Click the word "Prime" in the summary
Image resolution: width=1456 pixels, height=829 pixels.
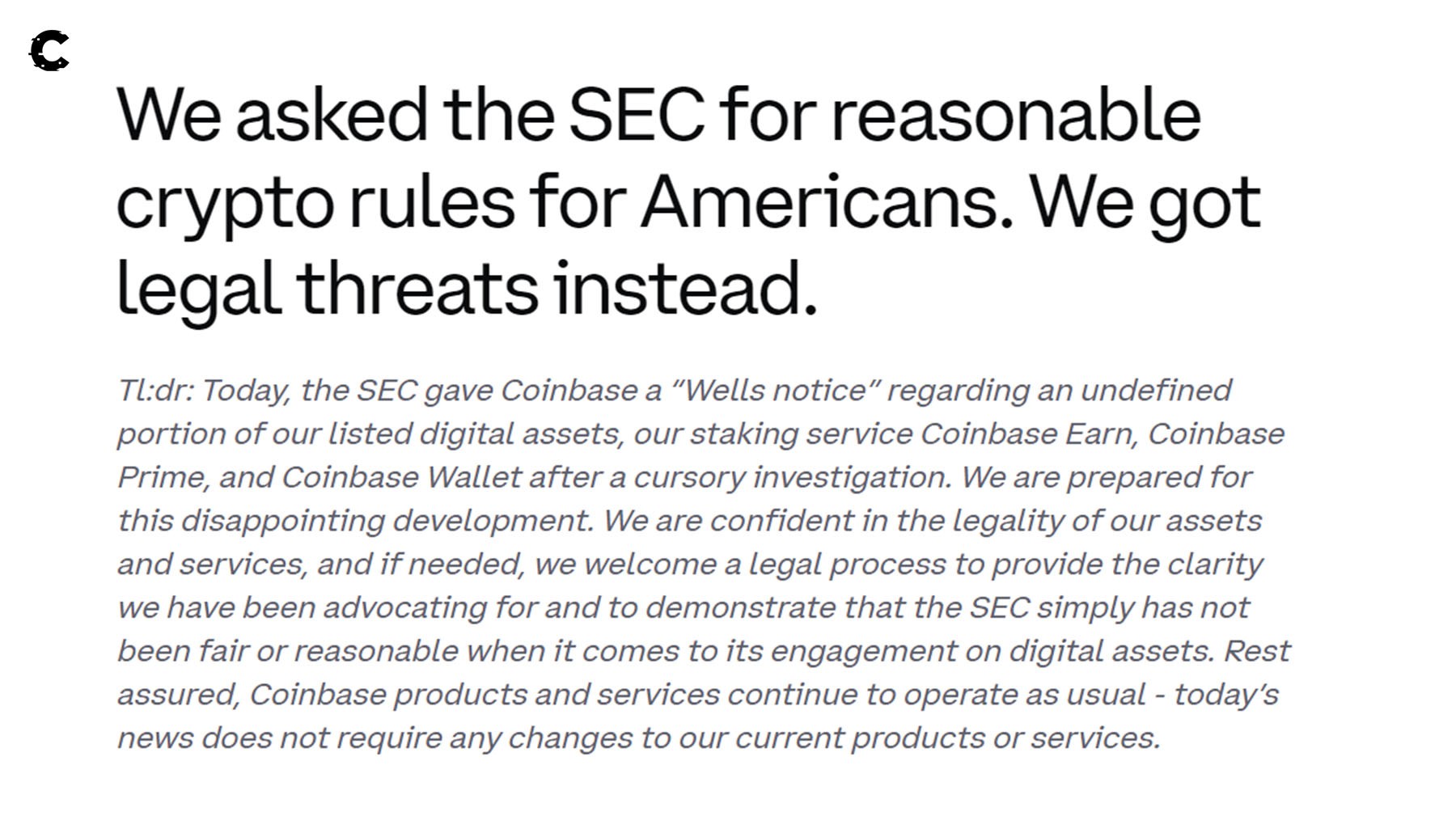pos(163,477)
